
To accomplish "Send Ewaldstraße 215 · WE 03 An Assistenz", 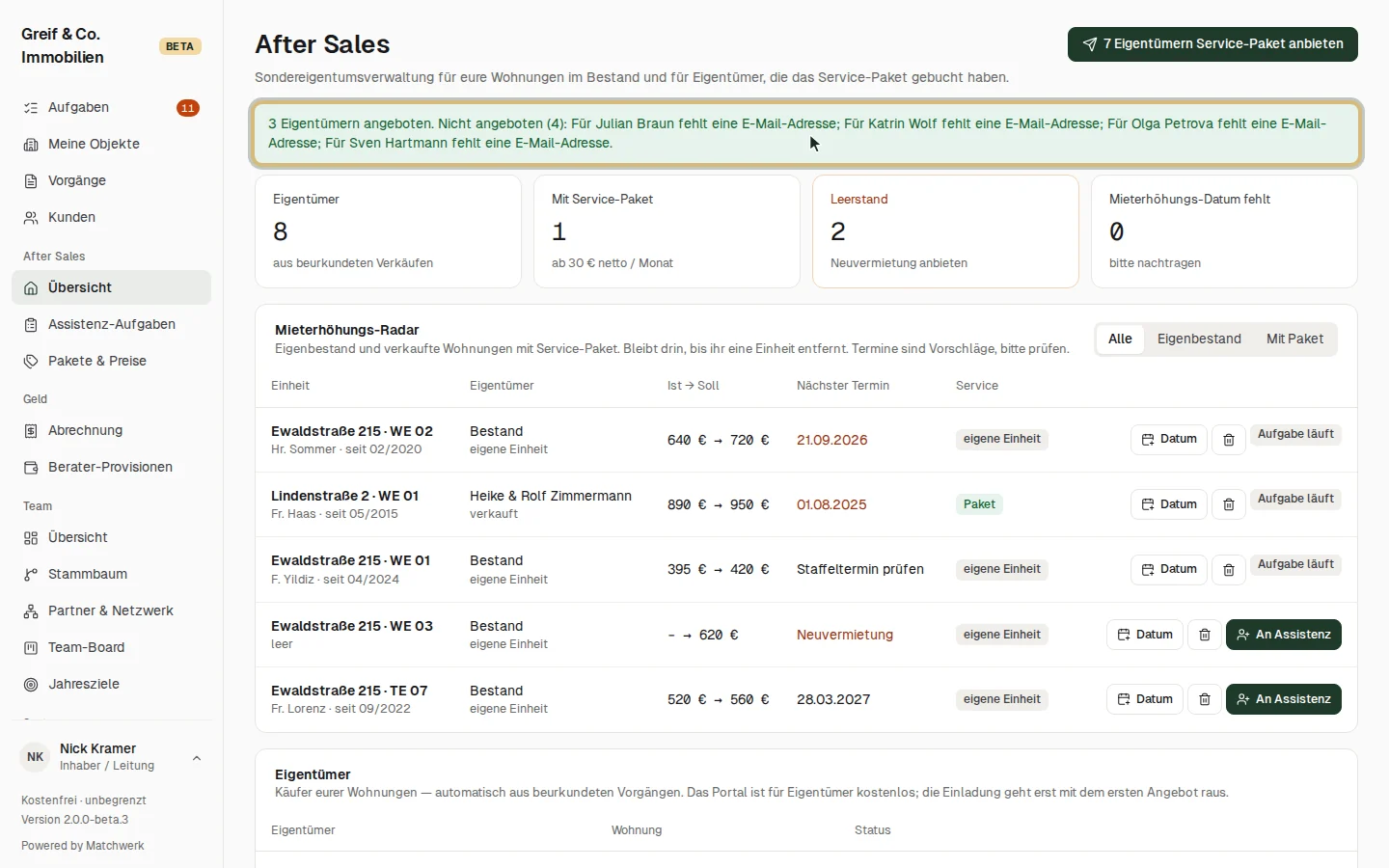I will coord(1284,635).
